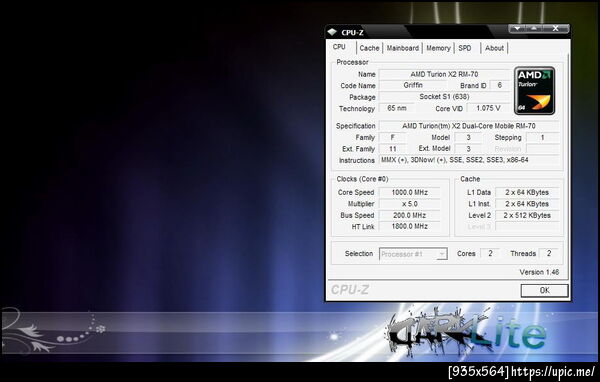Click the Version 1.46 text
The width and height of the screenshot is (600, 382).
539,272
